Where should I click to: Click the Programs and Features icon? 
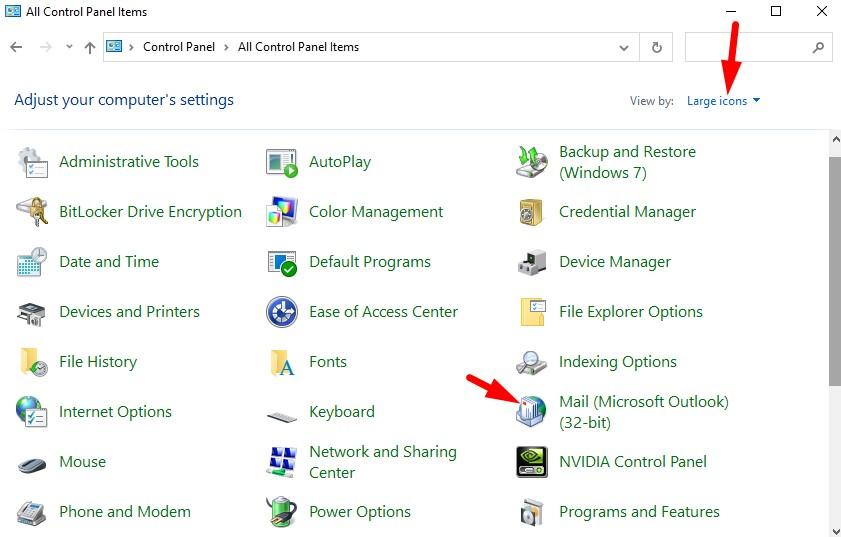[533, 512]
